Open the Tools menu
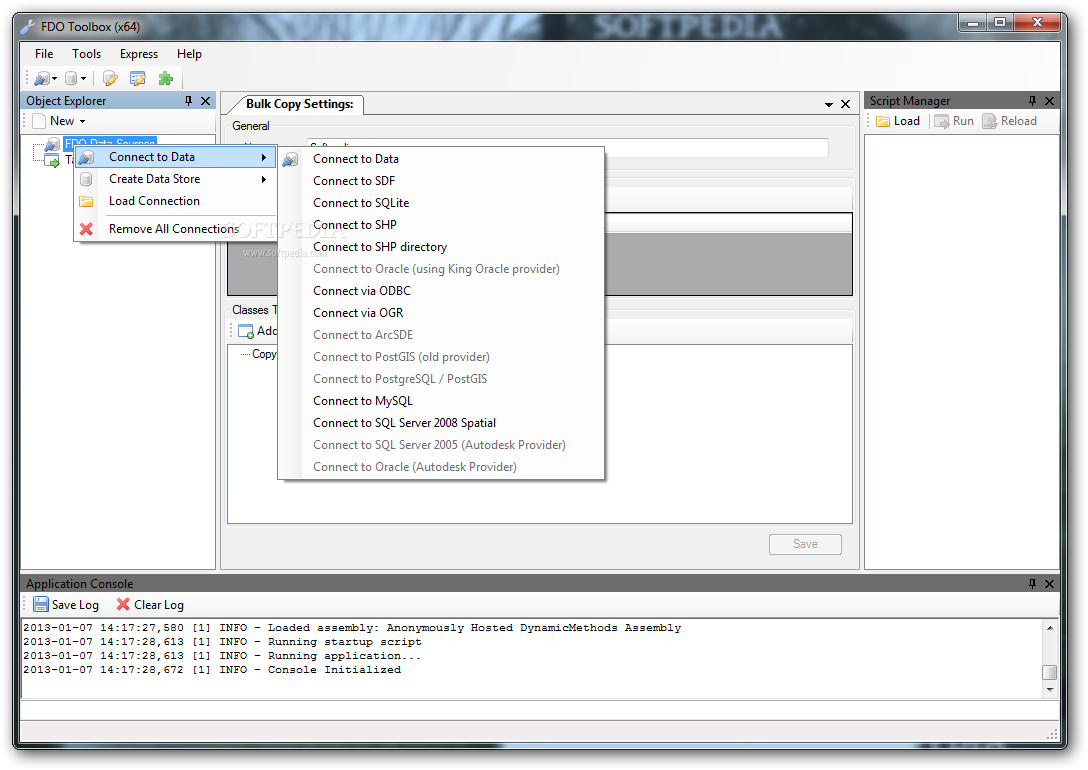 [x=87, y=54]
